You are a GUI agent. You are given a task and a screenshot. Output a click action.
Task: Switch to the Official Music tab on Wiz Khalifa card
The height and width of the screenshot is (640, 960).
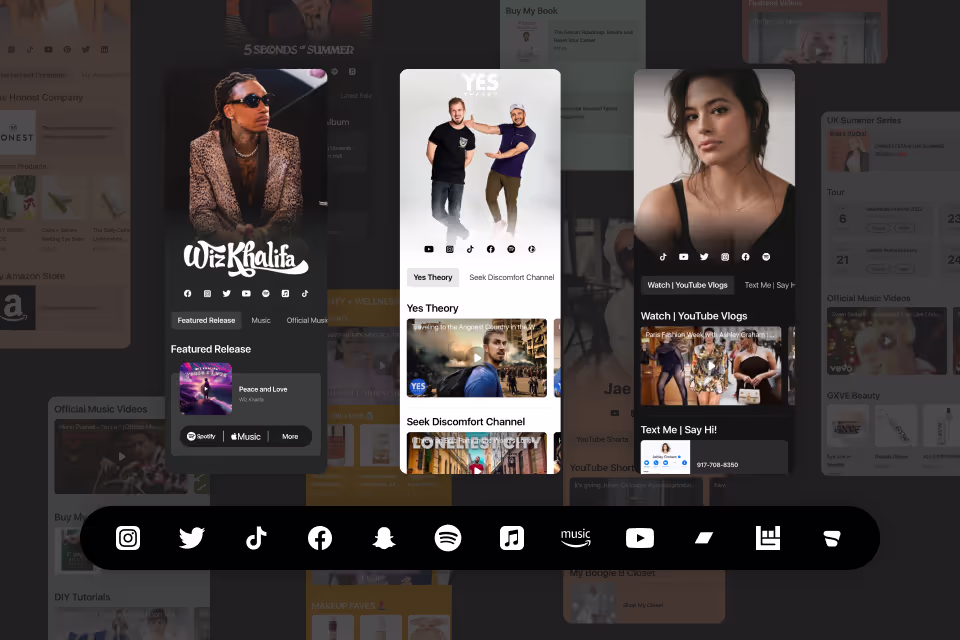(x=306, y=320)
